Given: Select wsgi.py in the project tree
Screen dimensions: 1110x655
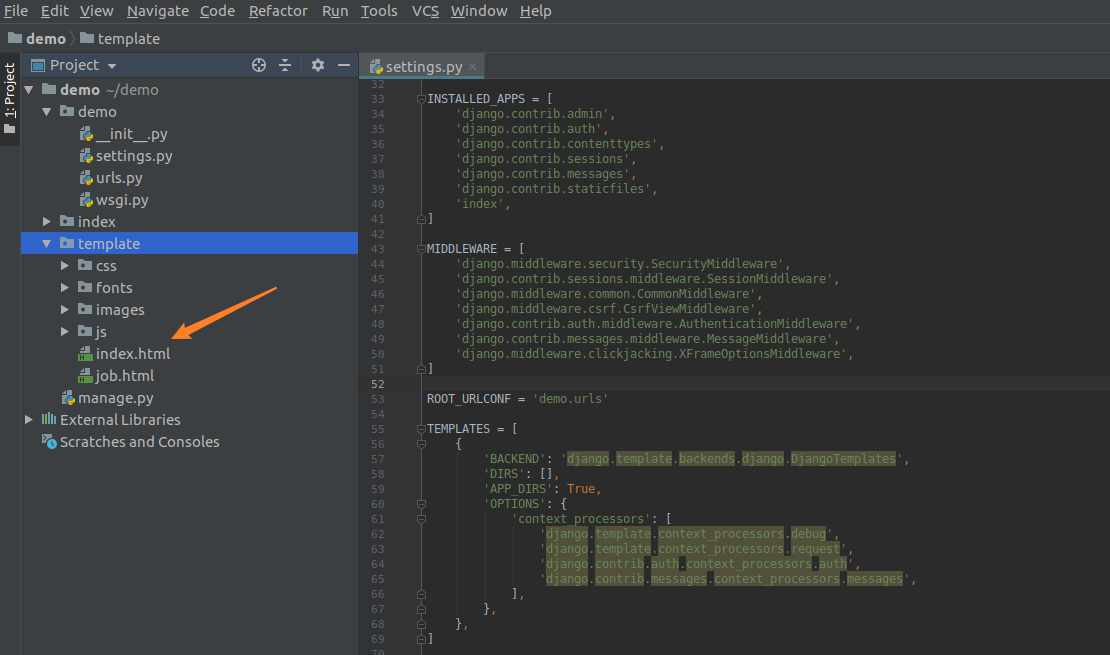Looking at the screenshot, I should 122,200.
